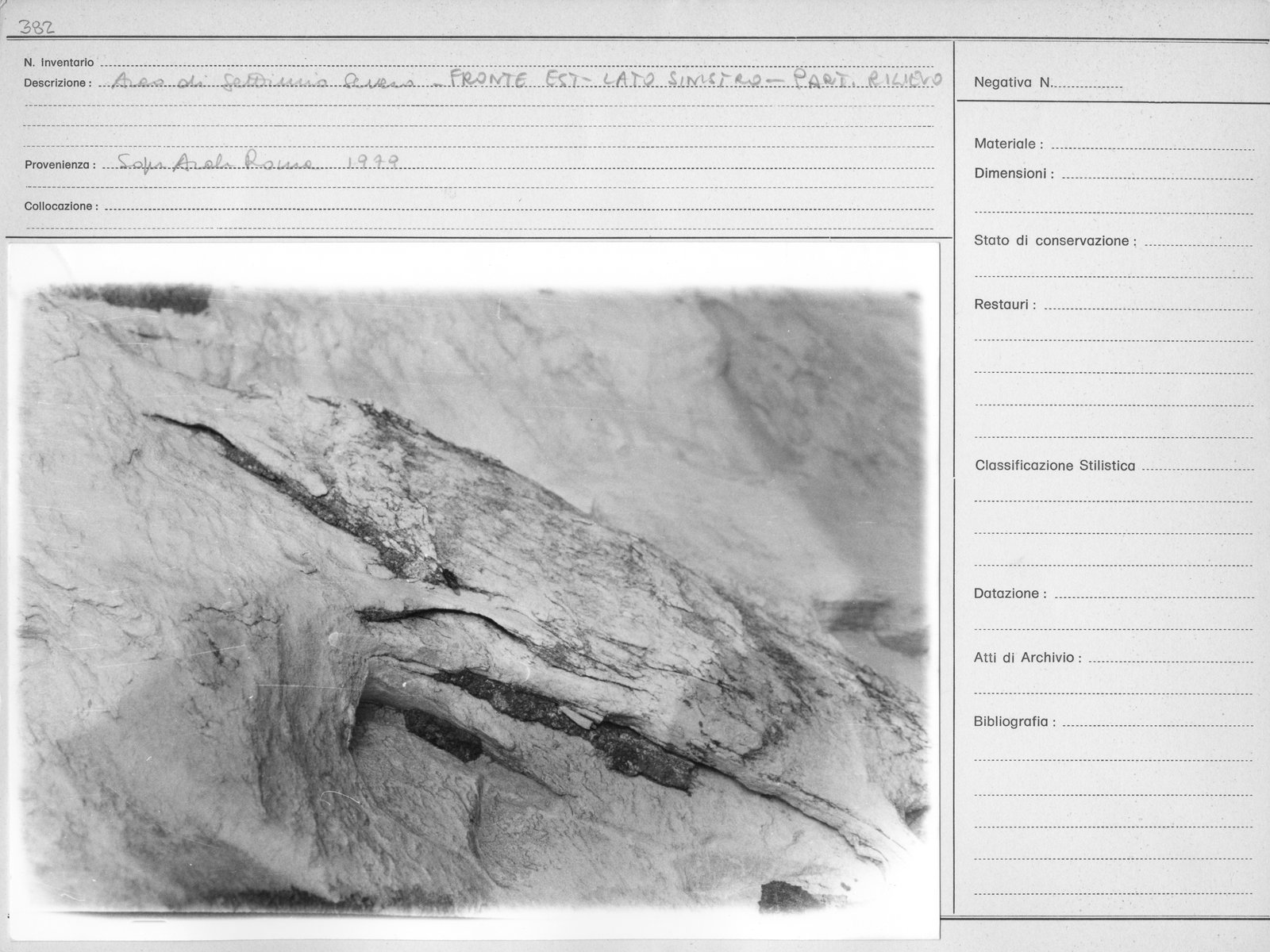Click the N. Inventario field line
The height and width of the screenshot is (952, 1270).
pos(517,63)
